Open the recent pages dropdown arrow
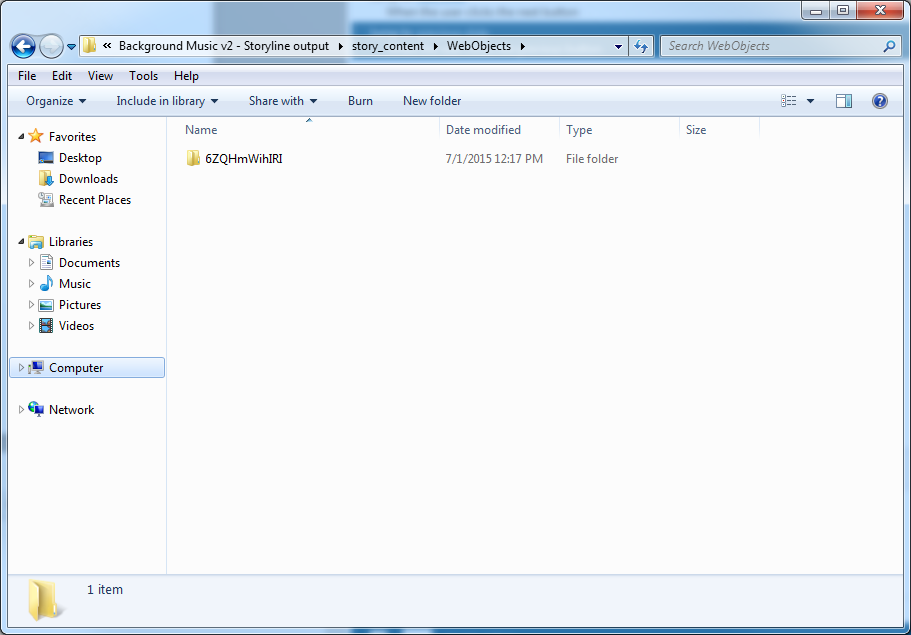The image size is (911, 635). click(x=71, y=47)
